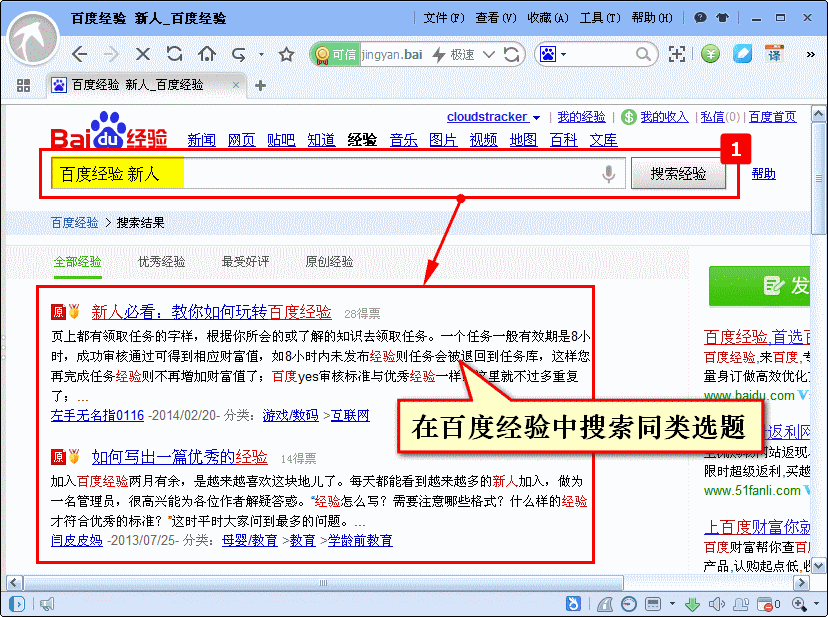Image resolution: width=828 pixels, height=617 pixels.
Task: Go to 百度首页 link
Action: 773,117
